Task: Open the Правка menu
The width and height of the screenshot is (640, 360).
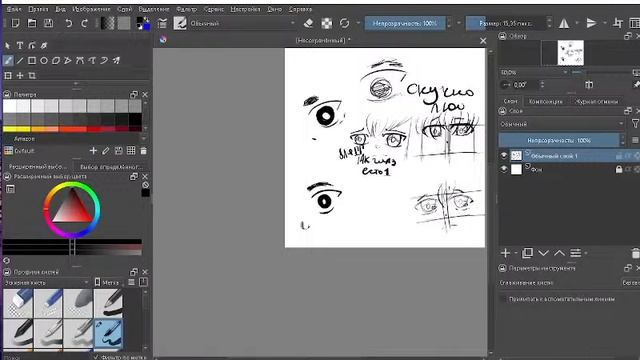Action: tap(38, 9)
